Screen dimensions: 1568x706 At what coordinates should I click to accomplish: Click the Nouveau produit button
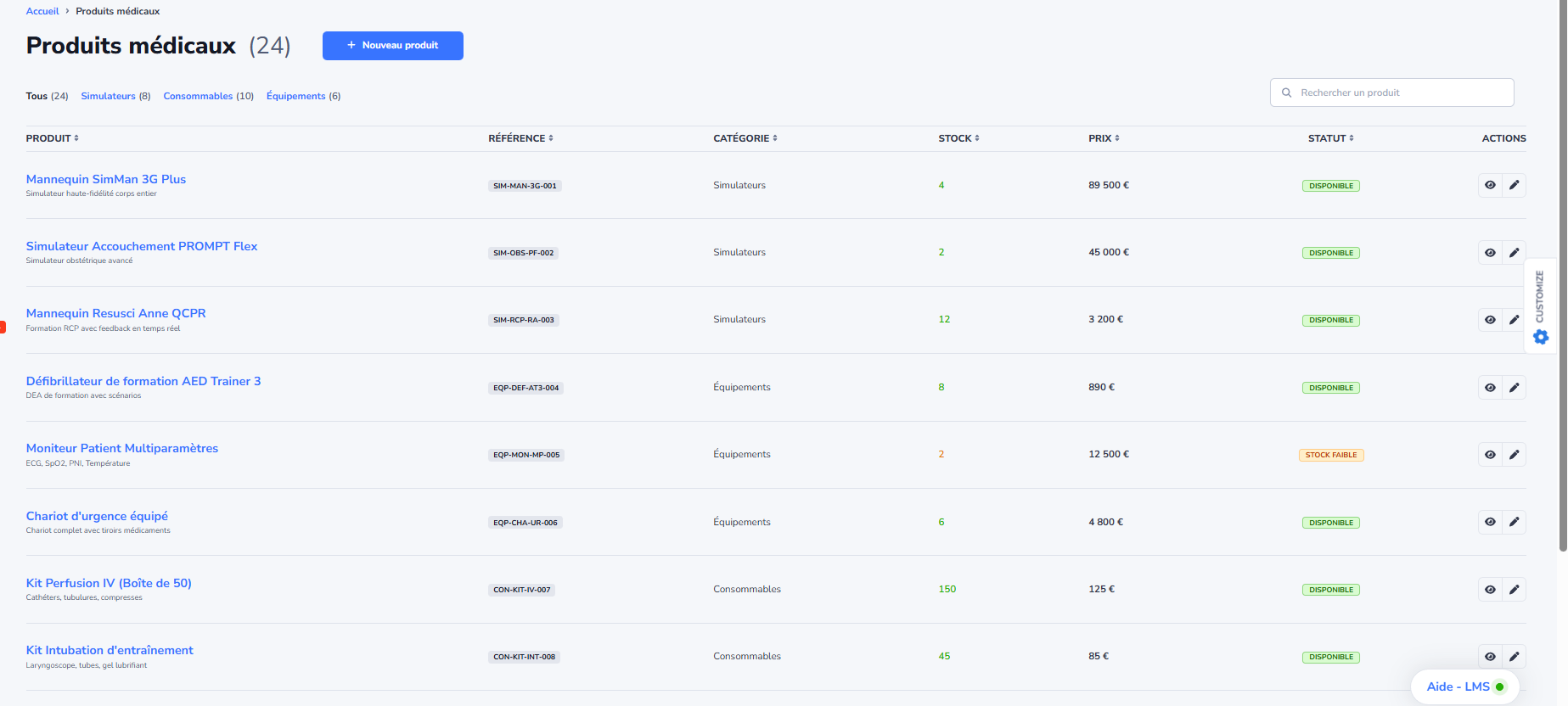click(392, 46)
